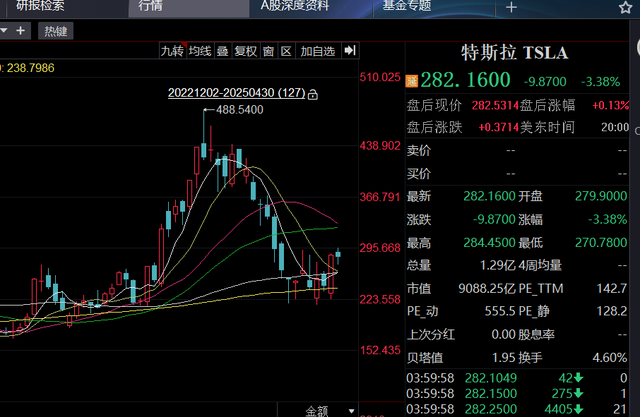Click the 换手 value 4.60%
This screenshot has height=417, width=640.
click(x=610, y=358)
